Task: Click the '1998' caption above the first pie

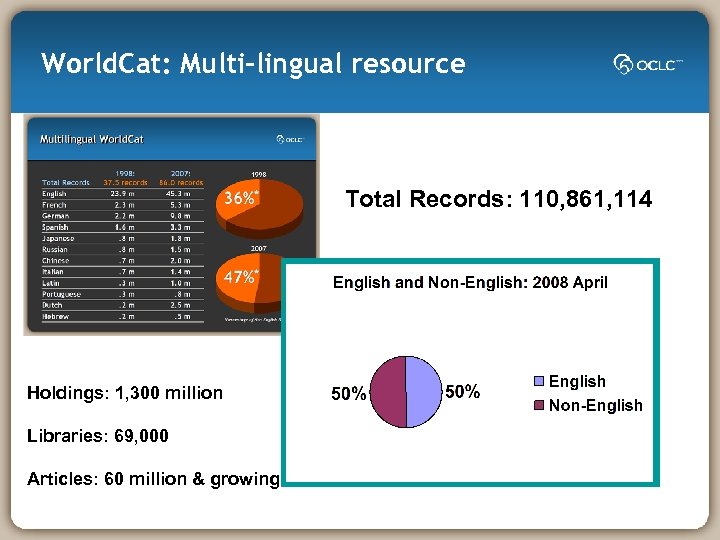Action: tap(259, 174)
